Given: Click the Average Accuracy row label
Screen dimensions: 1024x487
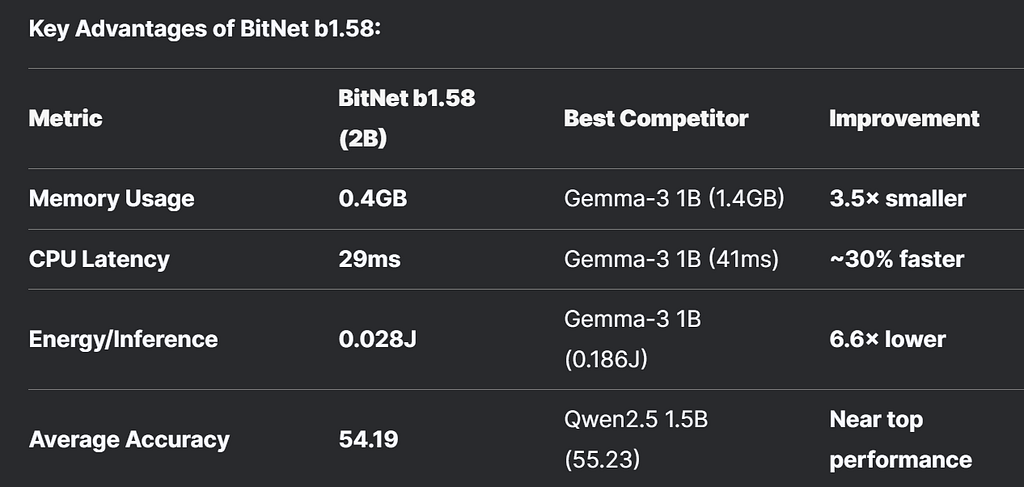Looking at the screenshot, I should (129, 439).
